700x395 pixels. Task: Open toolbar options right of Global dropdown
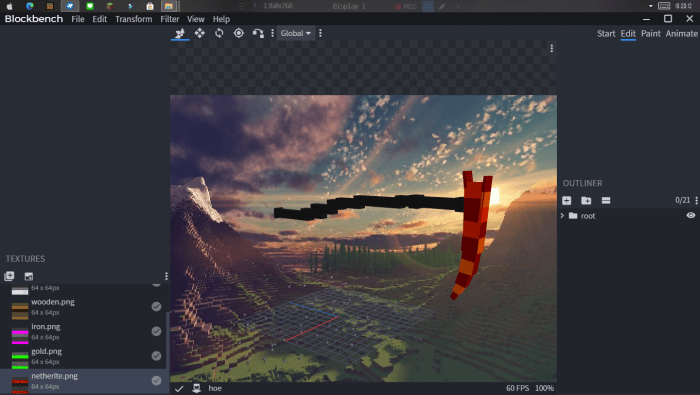coord(320,33)
